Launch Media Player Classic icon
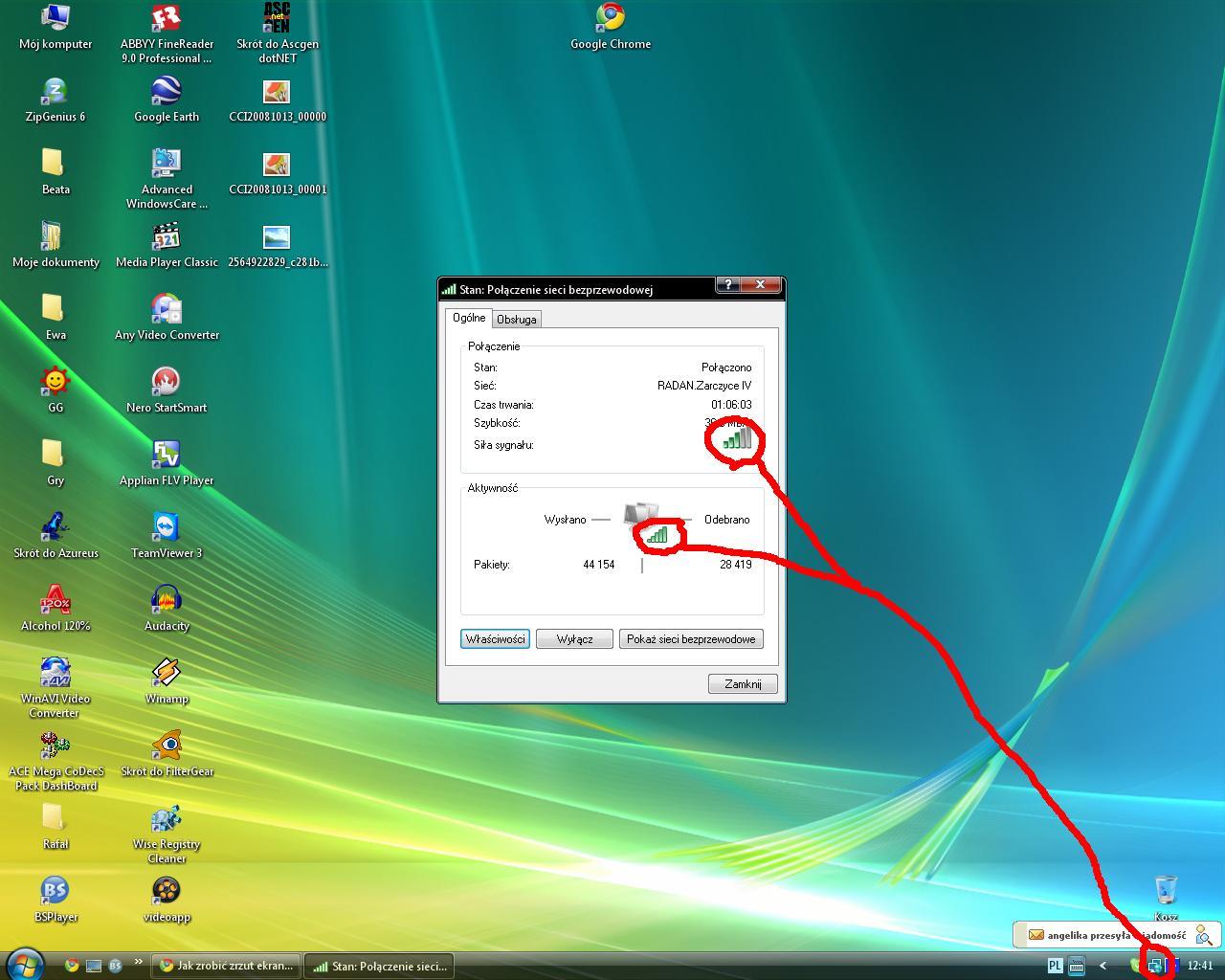The width and height of the screenshot is (1225, 980). tap(167, 245)
